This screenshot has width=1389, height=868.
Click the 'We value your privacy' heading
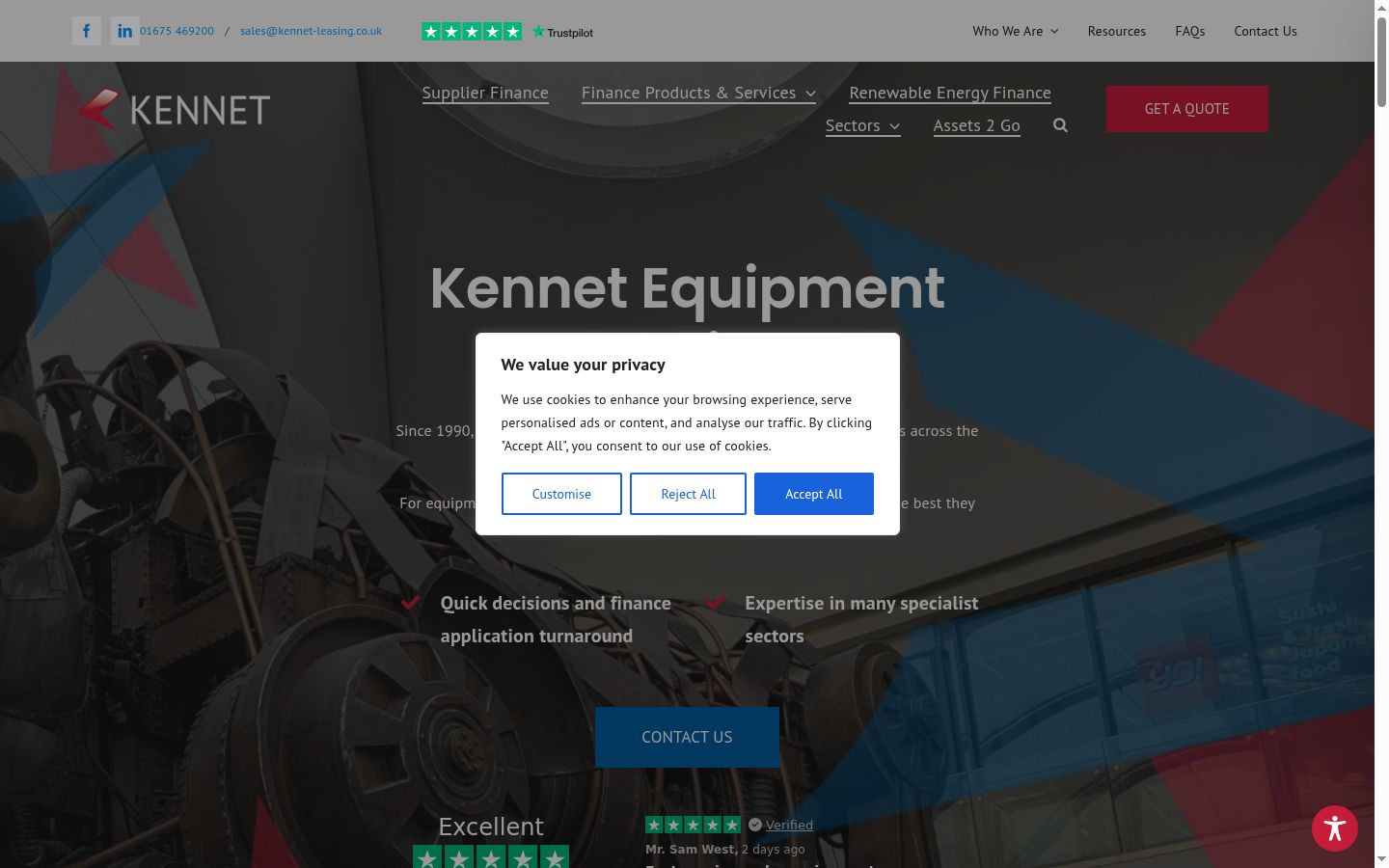(583, 365)
